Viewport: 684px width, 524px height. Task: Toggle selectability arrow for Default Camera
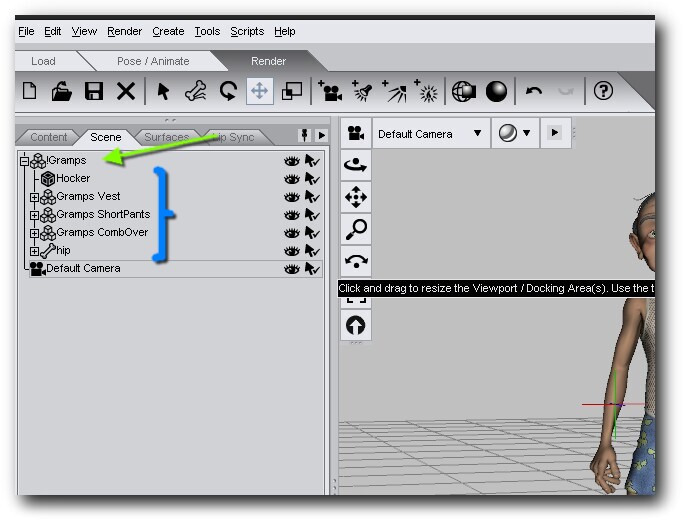point(312,269)
